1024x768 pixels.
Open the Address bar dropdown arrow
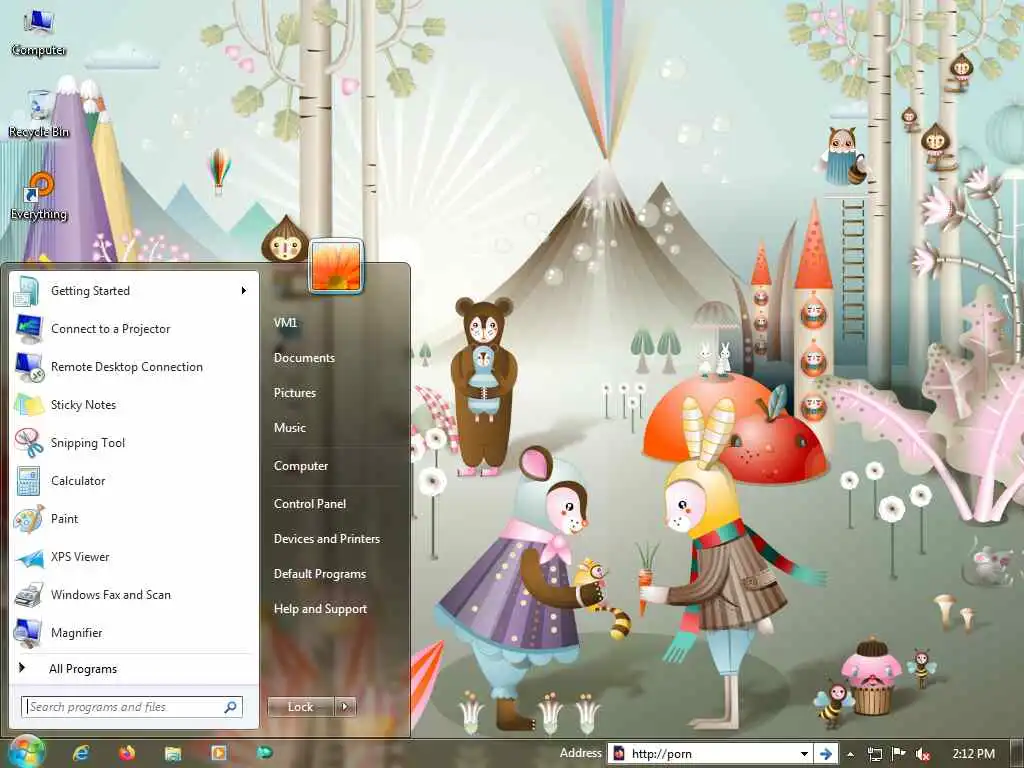pyautogui.click(x=805, y=754)
